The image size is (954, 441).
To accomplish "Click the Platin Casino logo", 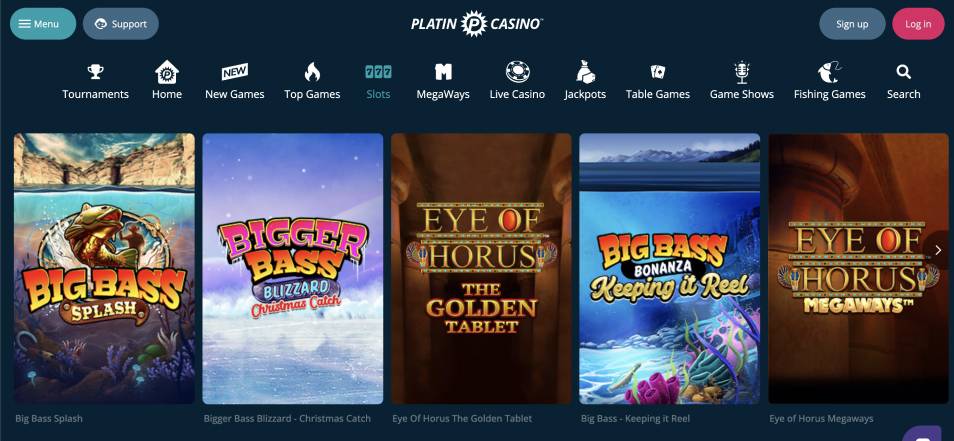I will coord(476,24).
